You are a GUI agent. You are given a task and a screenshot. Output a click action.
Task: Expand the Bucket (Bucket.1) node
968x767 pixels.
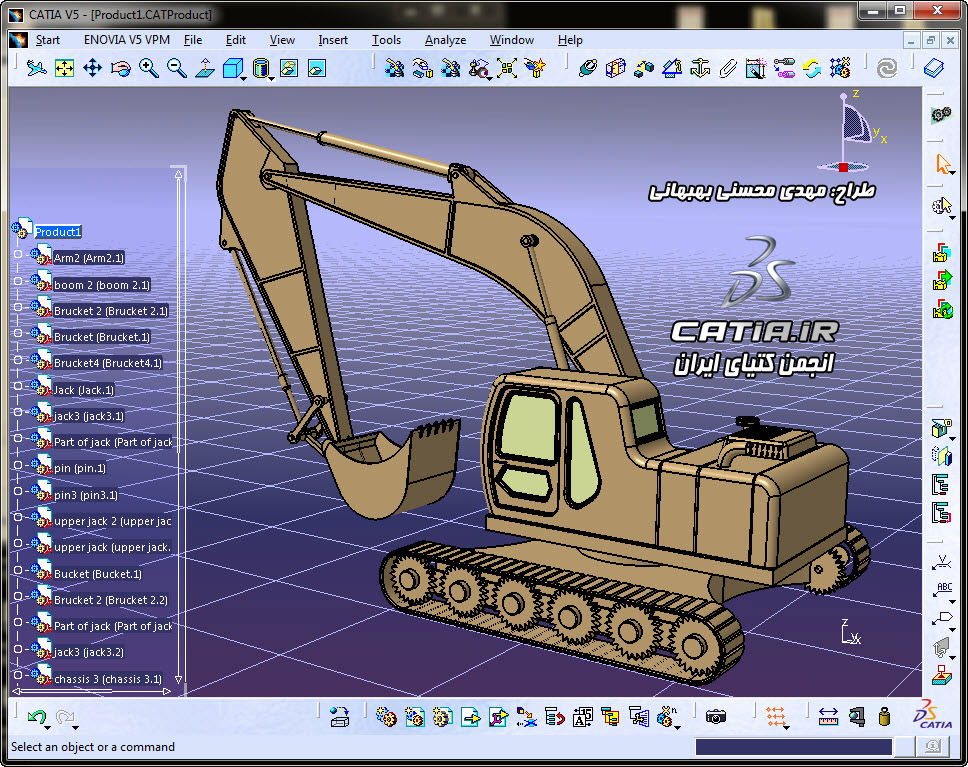(18, 570)
